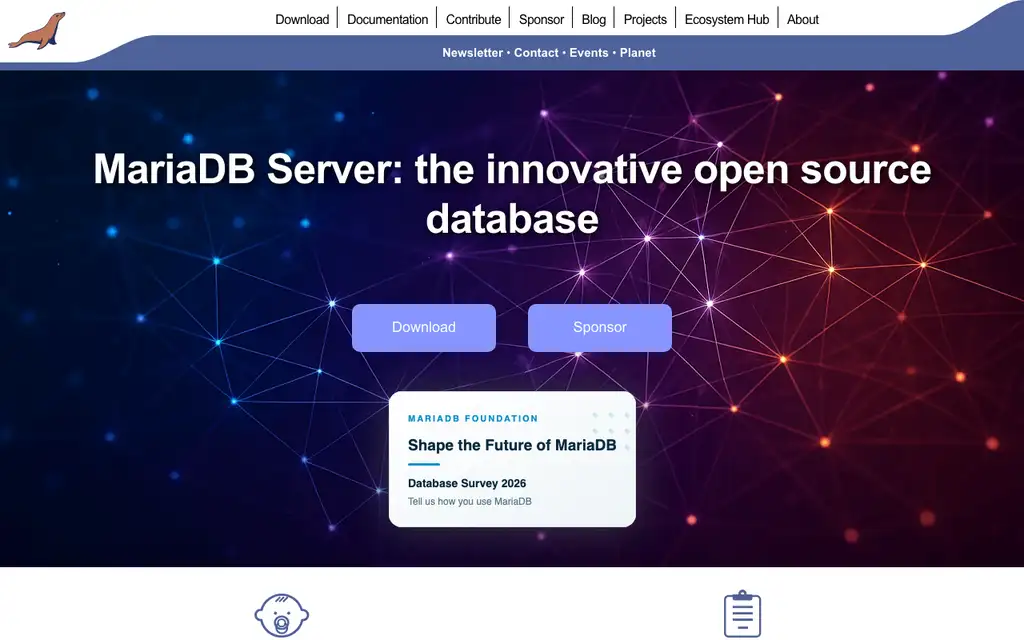
Task: Open the Documentation menu item
Action: [x=387, y=20]
